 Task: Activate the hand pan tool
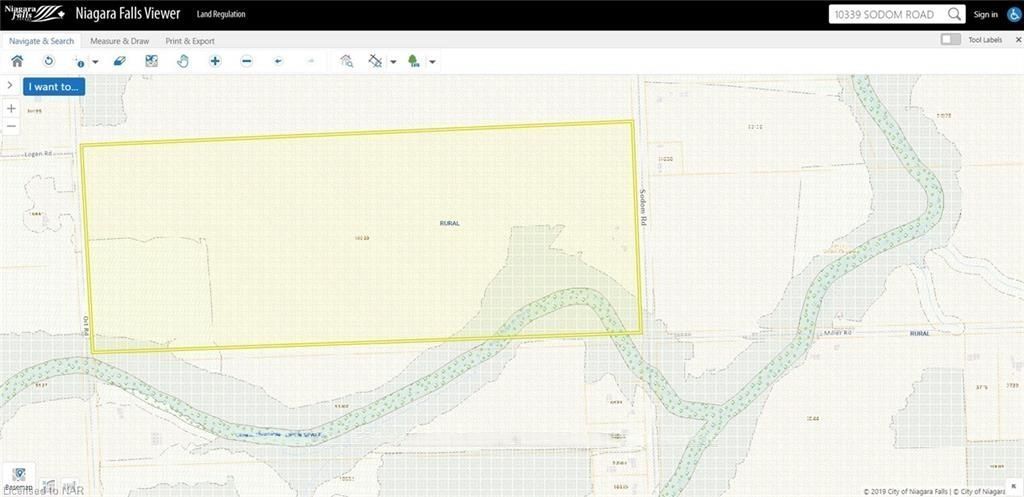coord(183,61)
